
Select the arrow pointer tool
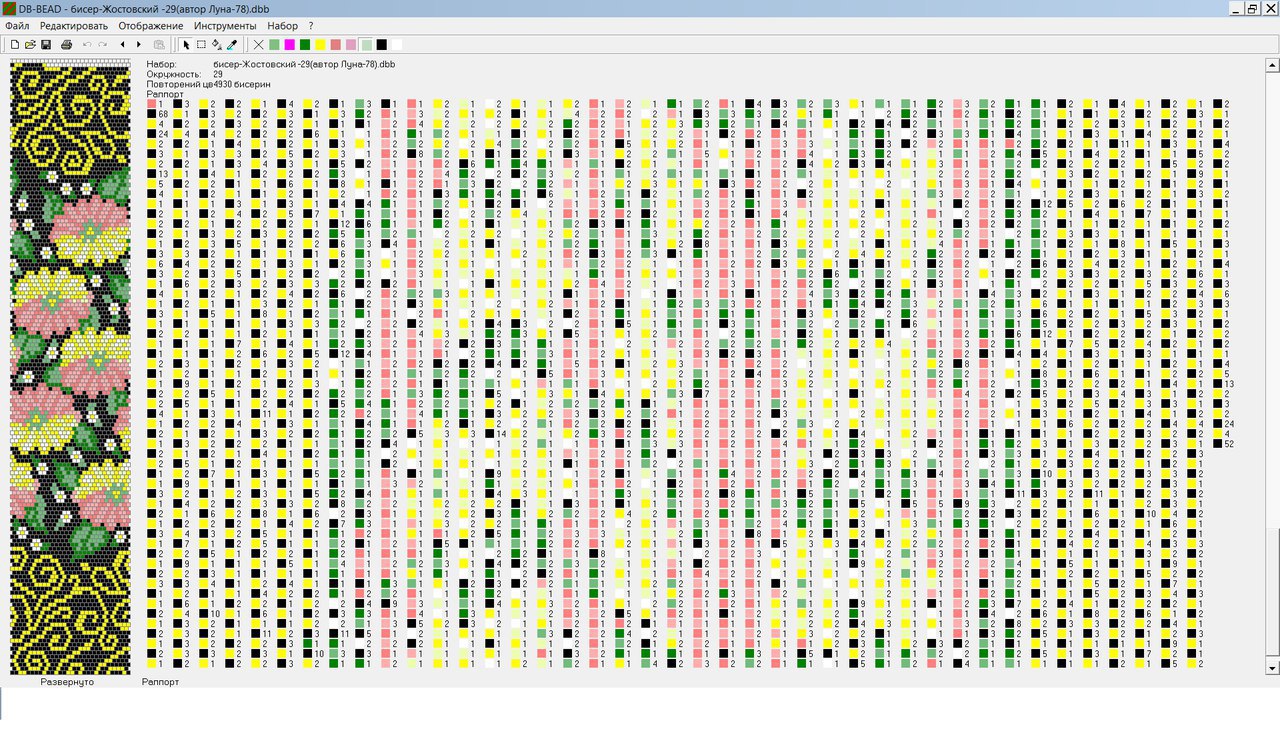point(186,45)
